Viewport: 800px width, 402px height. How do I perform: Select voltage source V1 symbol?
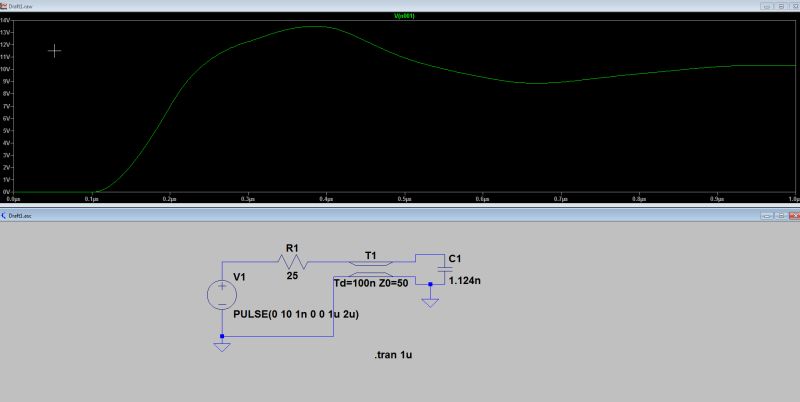[x=222, y=295]
